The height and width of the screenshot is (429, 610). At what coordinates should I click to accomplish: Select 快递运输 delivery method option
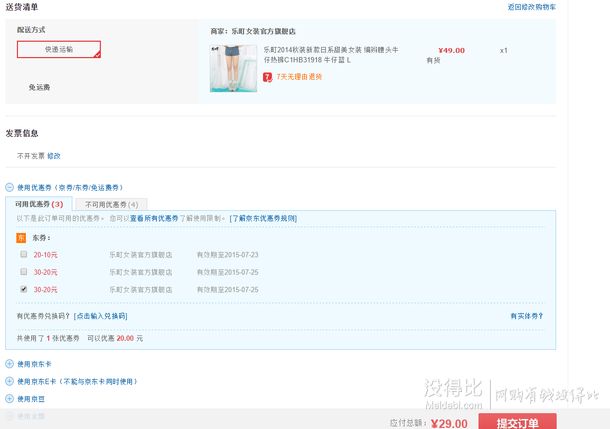point(58,49)
